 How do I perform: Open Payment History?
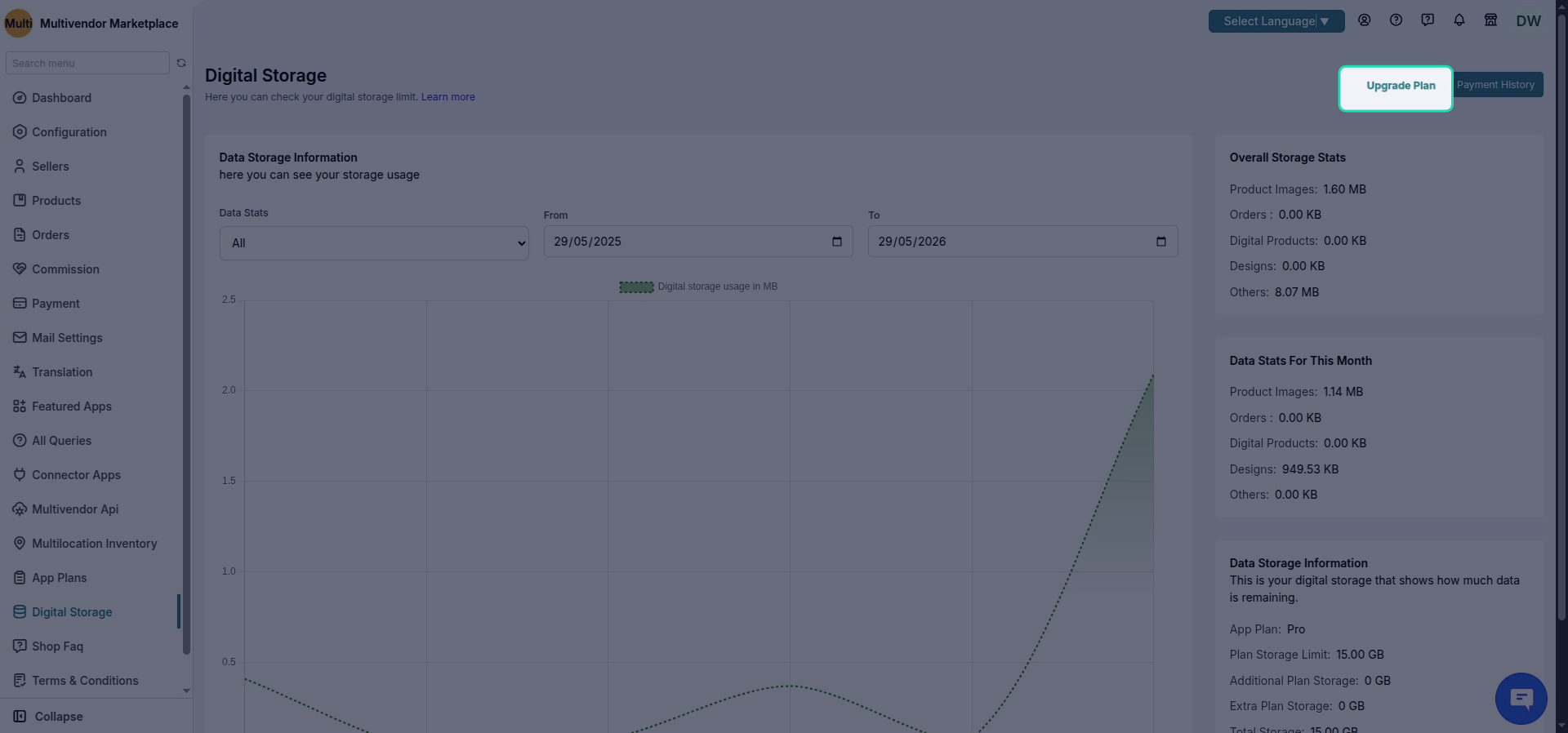point(1496,85)
